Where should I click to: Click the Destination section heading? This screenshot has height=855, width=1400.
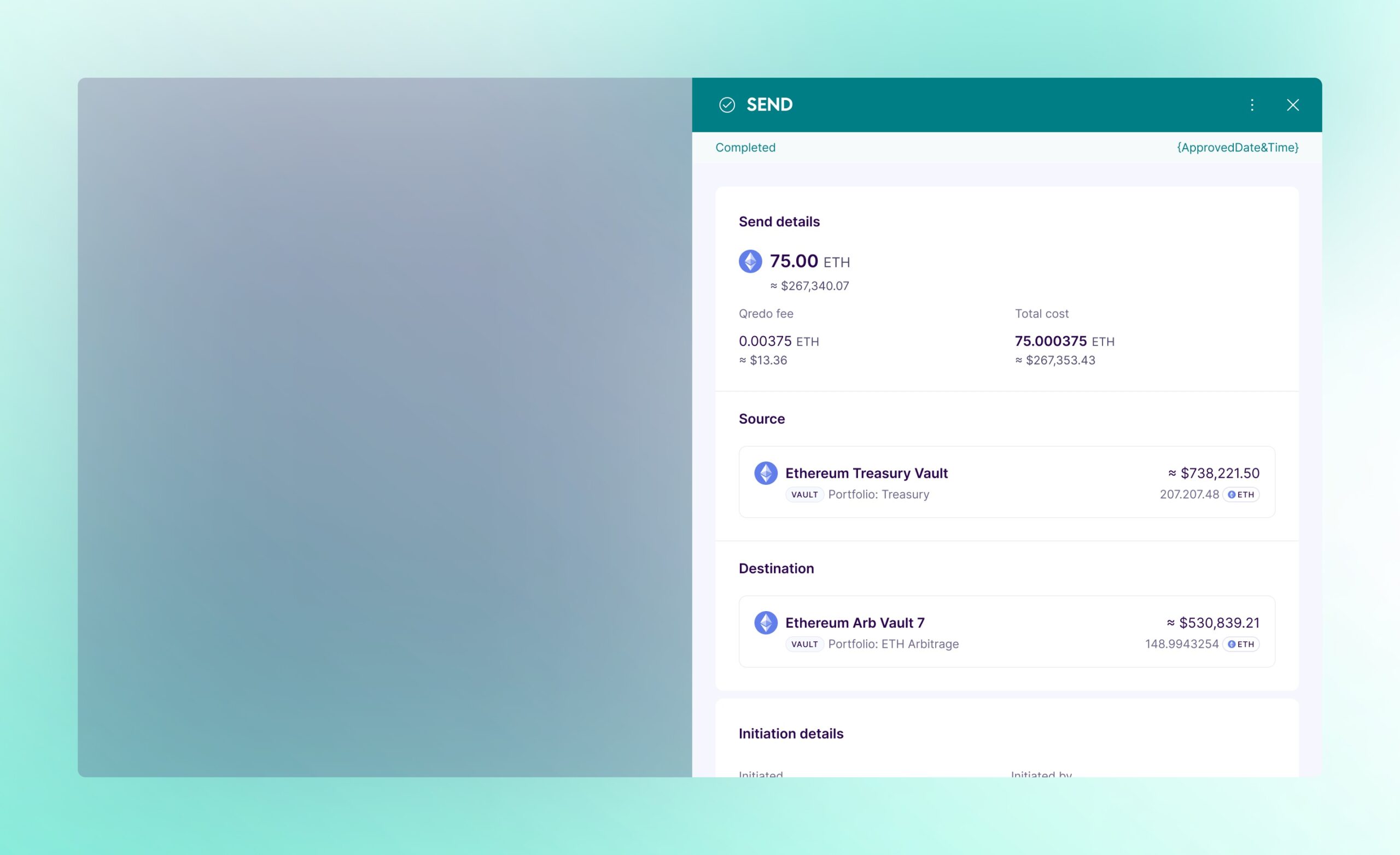coord(776,569)
